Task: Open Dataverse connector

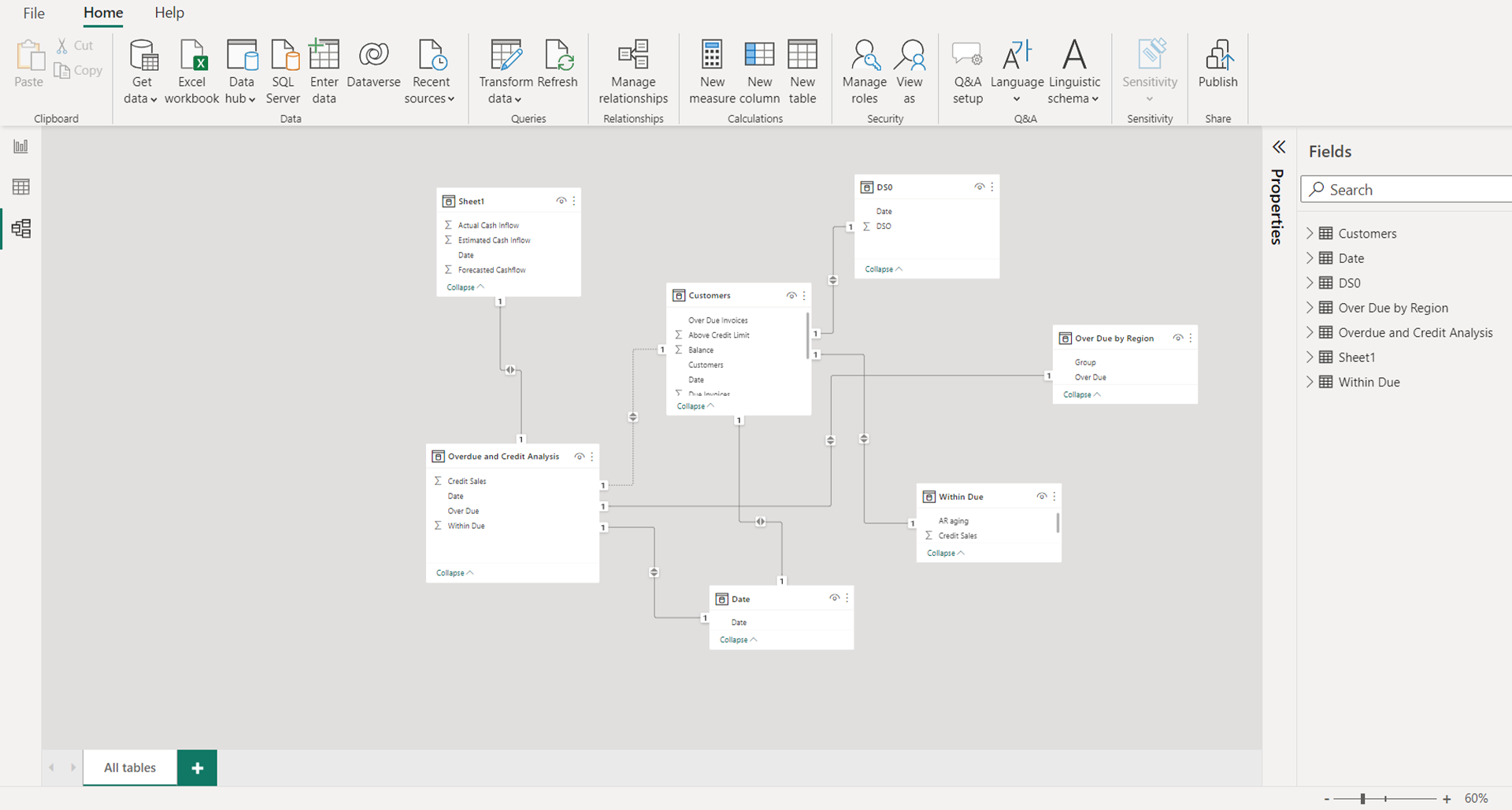Action: 373,65
